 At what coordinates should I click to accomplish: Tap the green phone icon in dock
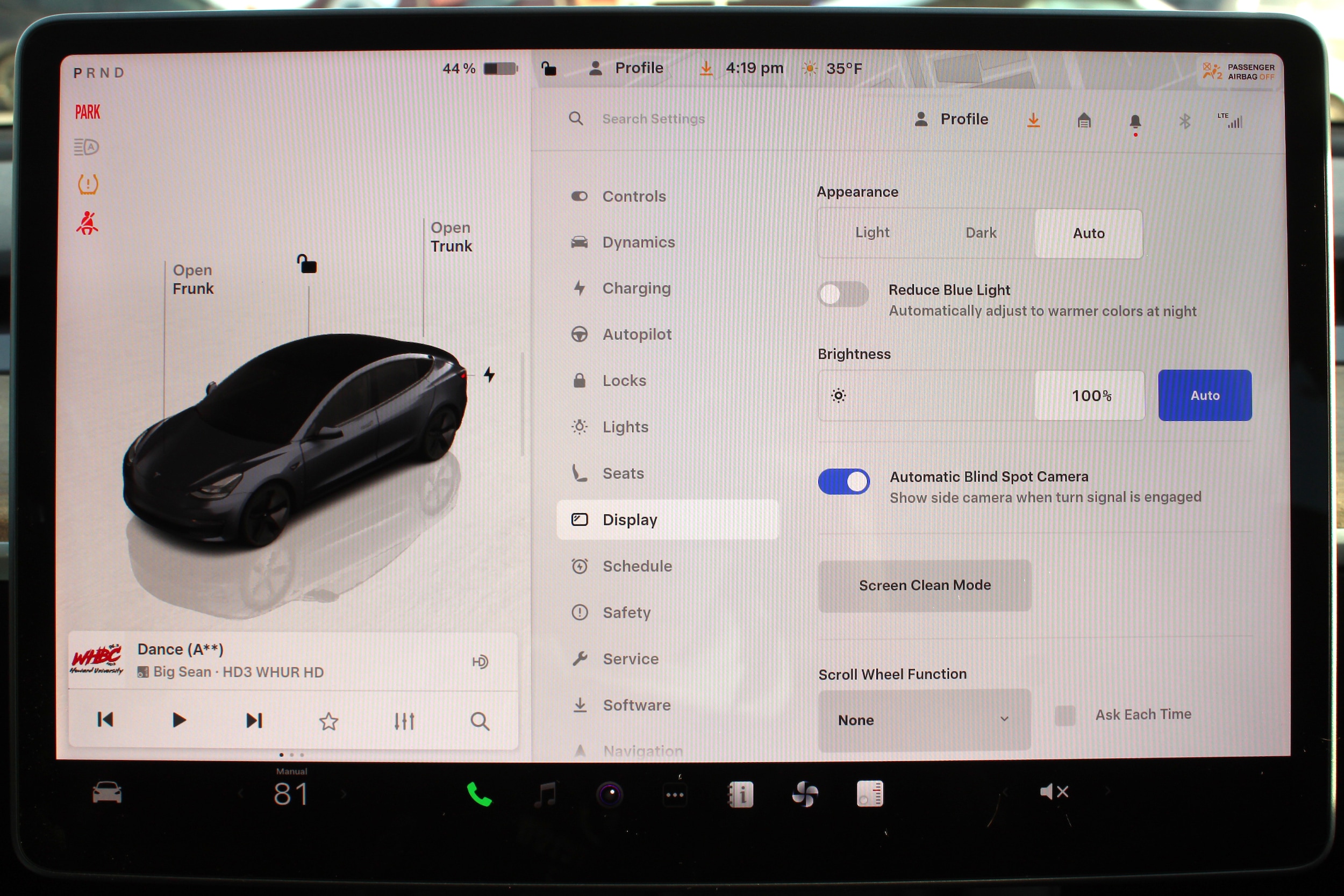pyautogui.click(x=479, y=794)
